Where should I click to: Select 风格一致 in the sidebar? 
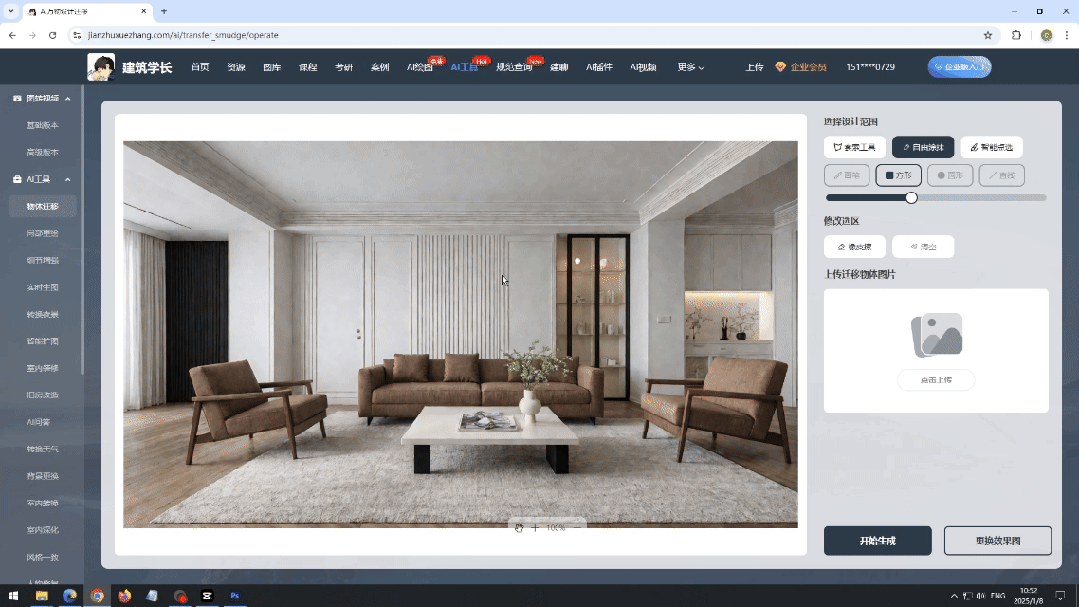[x=43, y=557]
